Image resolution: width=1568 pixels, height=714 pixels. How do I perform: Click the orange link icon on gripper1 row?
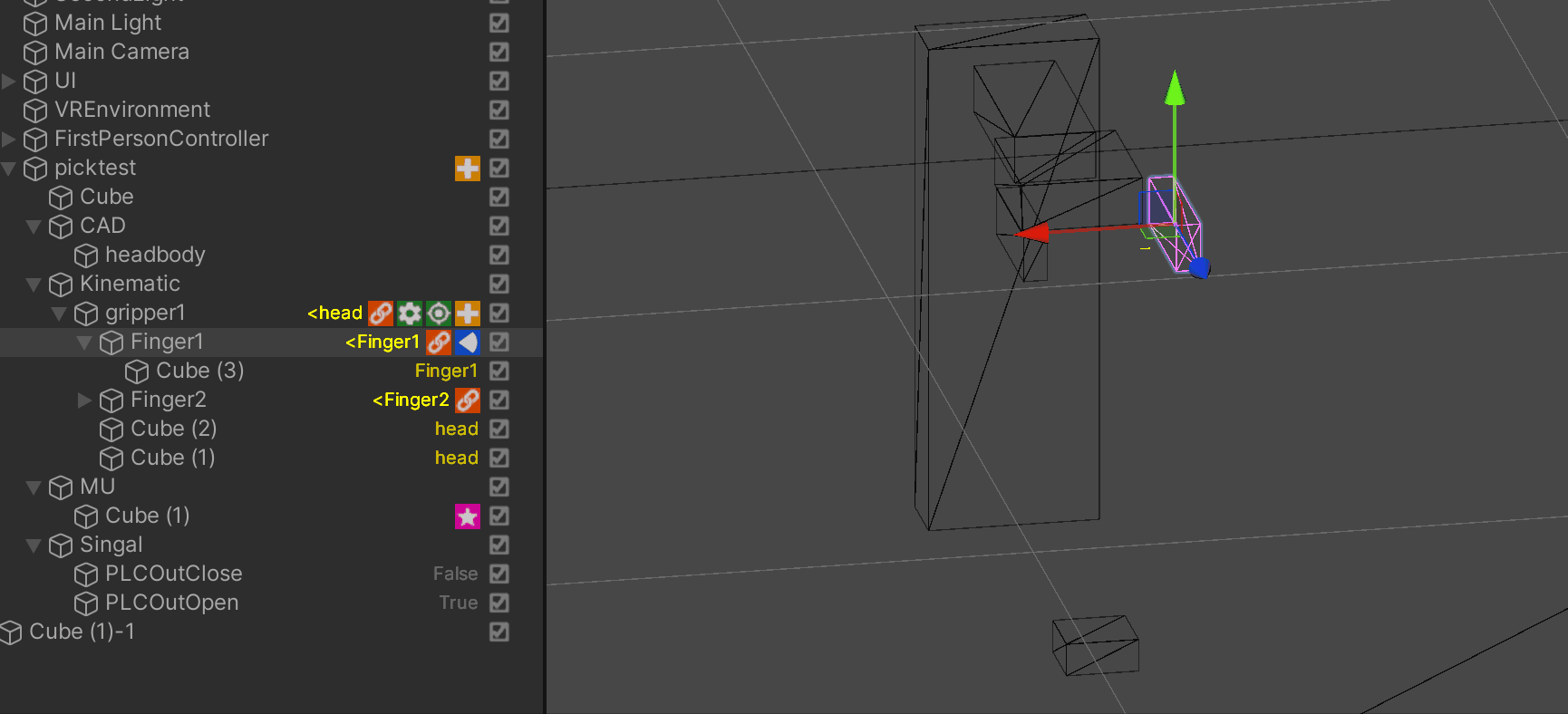[381, 313]
